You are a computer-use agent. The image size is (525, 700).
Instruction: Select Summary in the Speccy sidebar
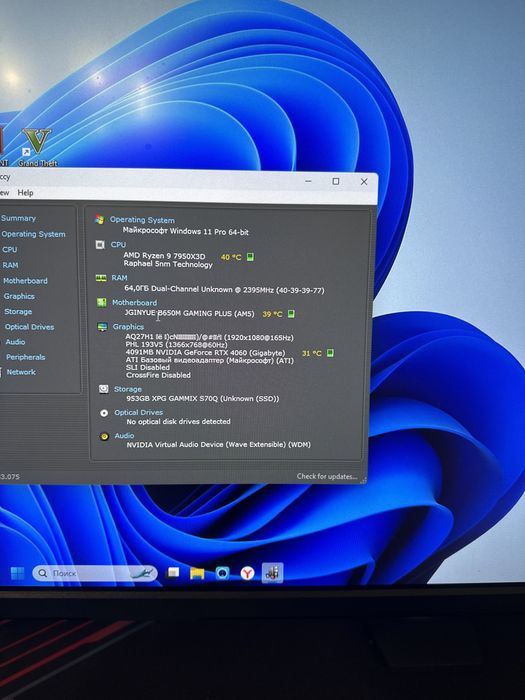coord(18,218)
